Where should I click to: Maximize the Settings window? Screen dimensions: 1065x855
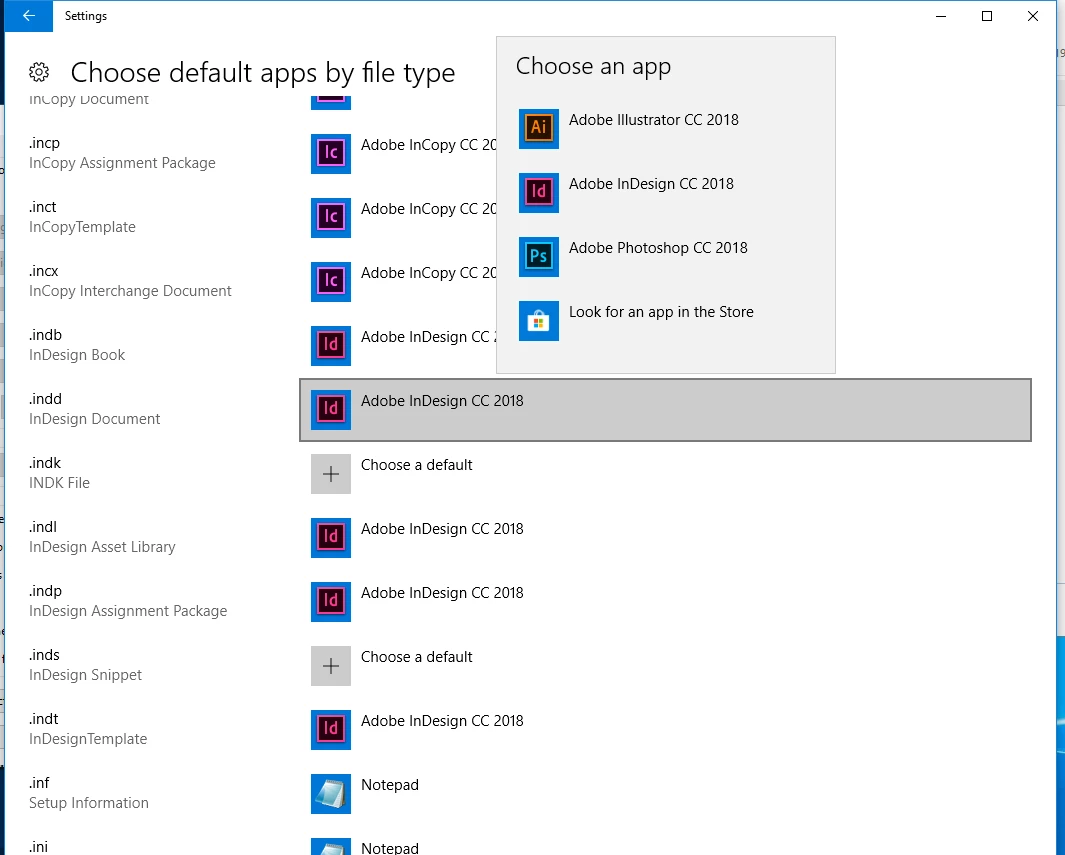tap(987, 16)
